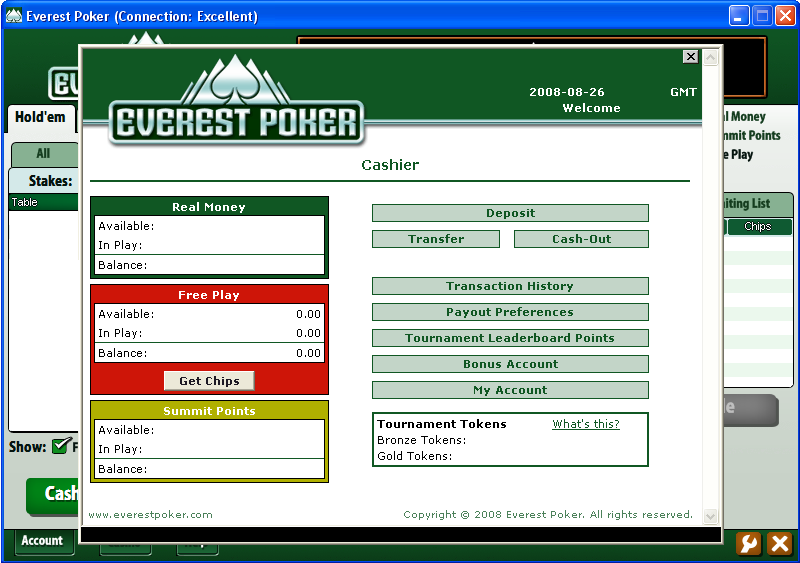This screenshot has width=800, height=563.
Task: Select the Hold'em tab in the lobby
Action: [41, 117]
